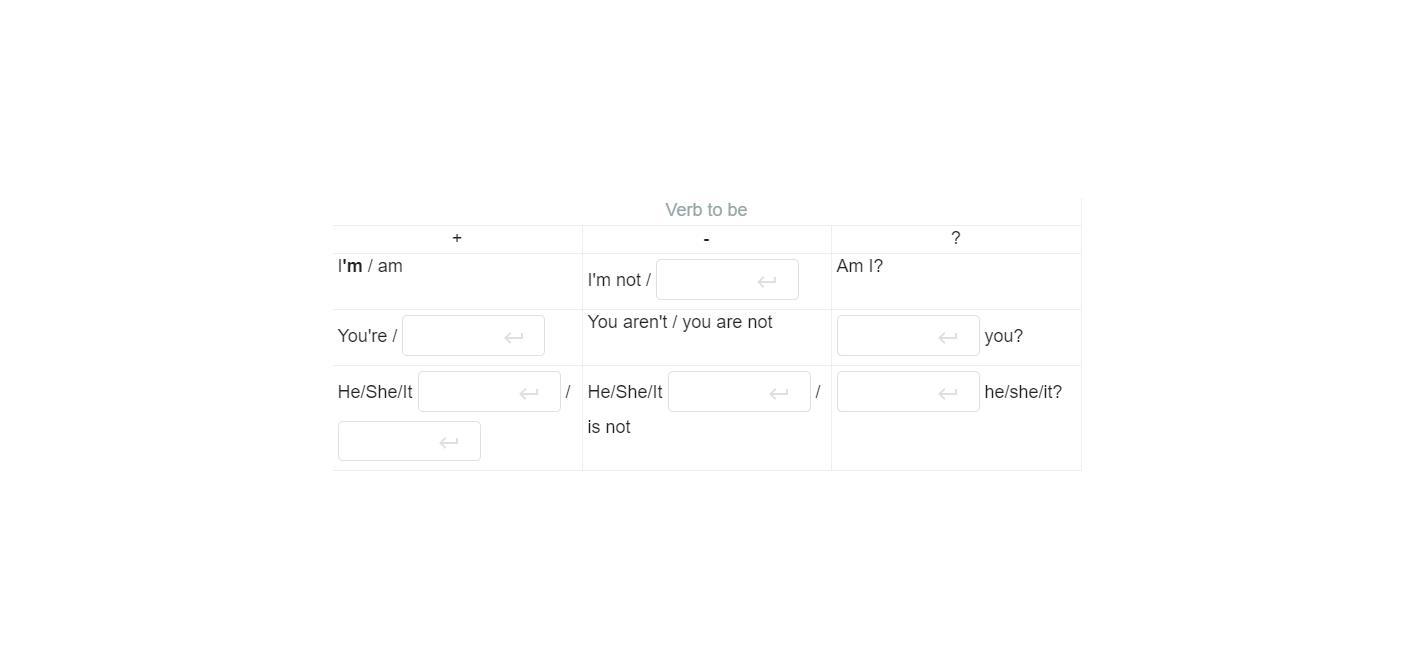Click the "Verb to be" table title
Image resolution: width=1416 pixels, height=672 pixels.
(x=706, y=210)
